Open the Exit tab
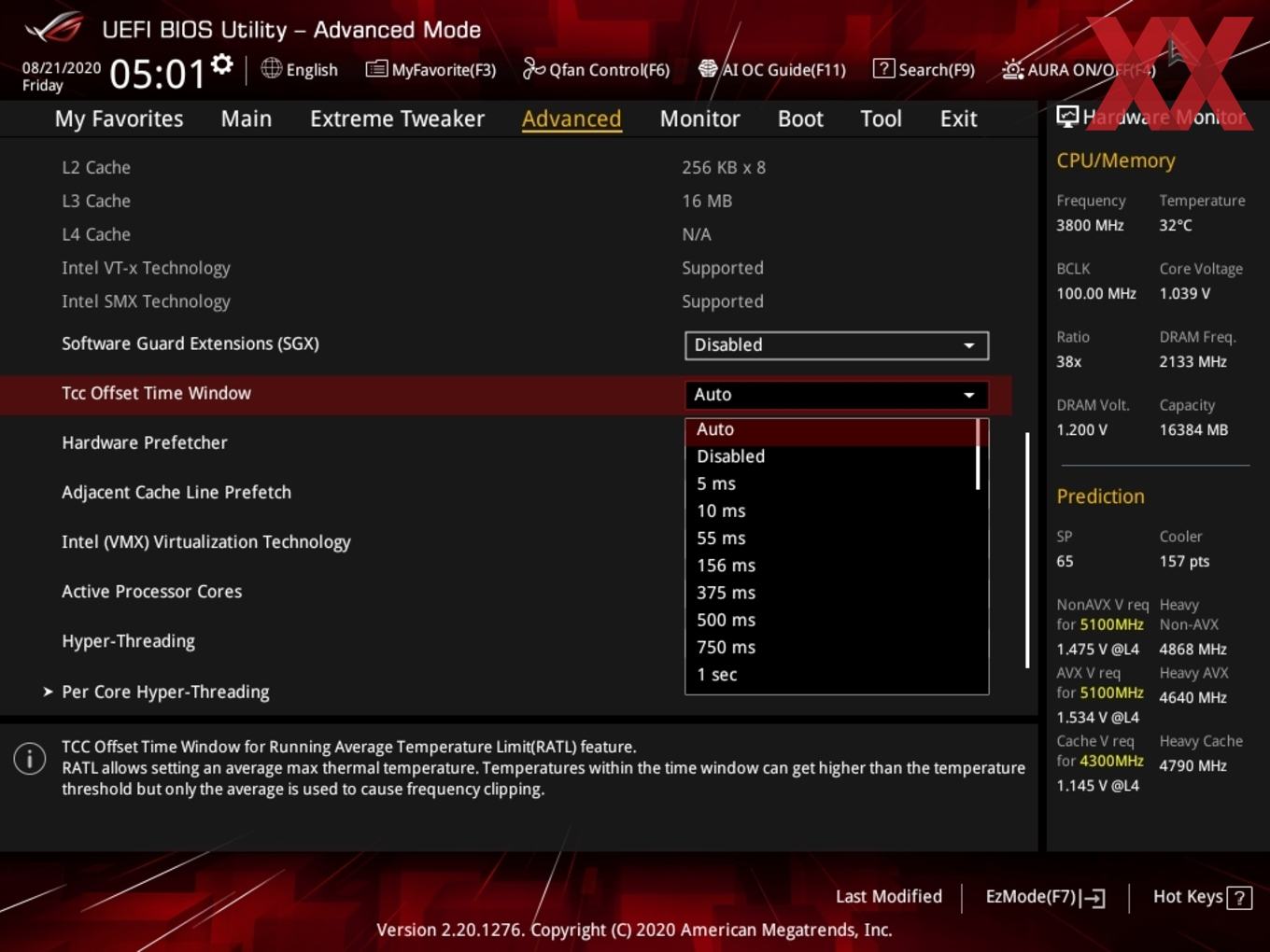Screen dimensions: 1270x952 pyautogui.click(x=958, y=119)
